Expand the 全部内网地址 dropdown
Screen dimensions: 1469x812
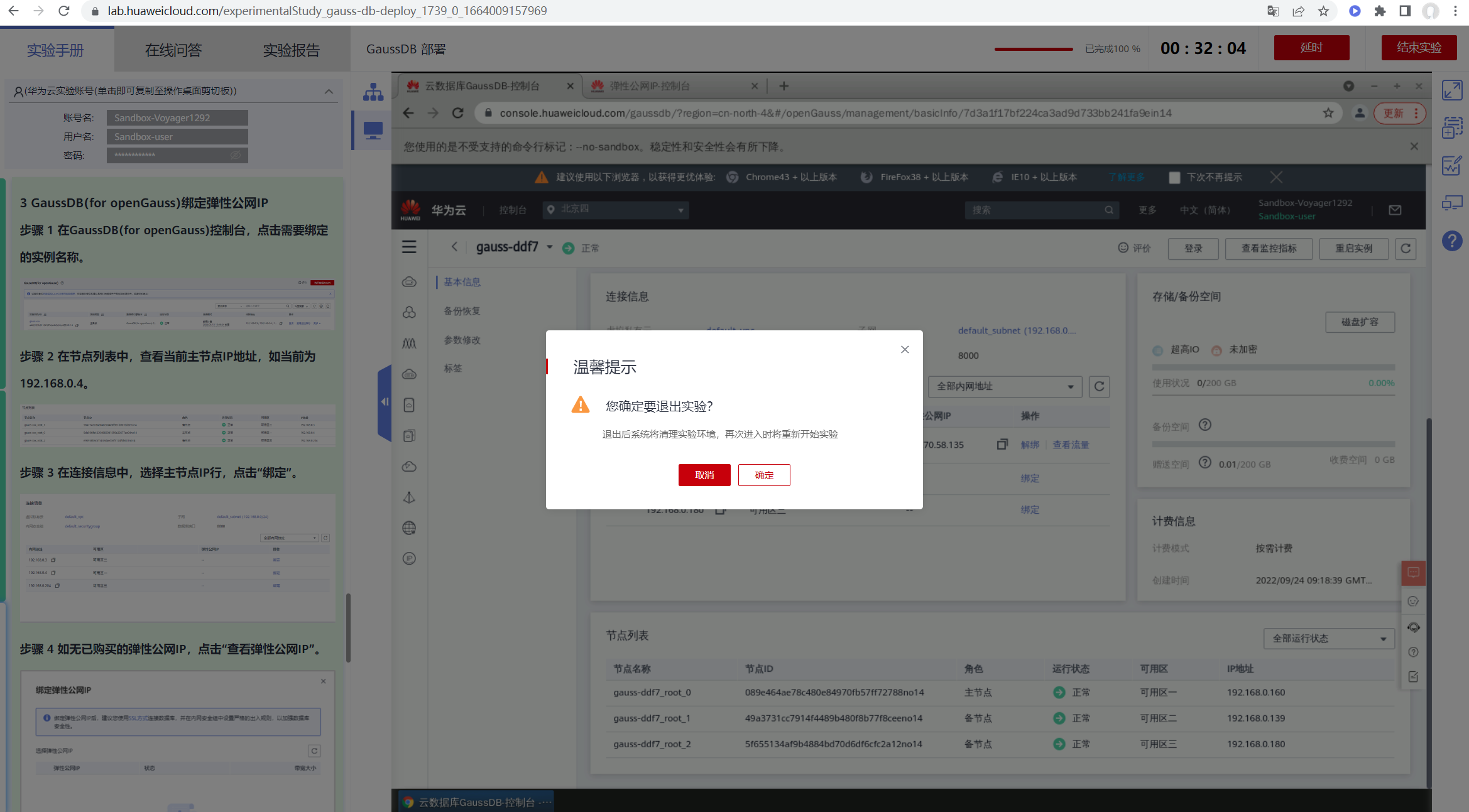point(1005,386)
